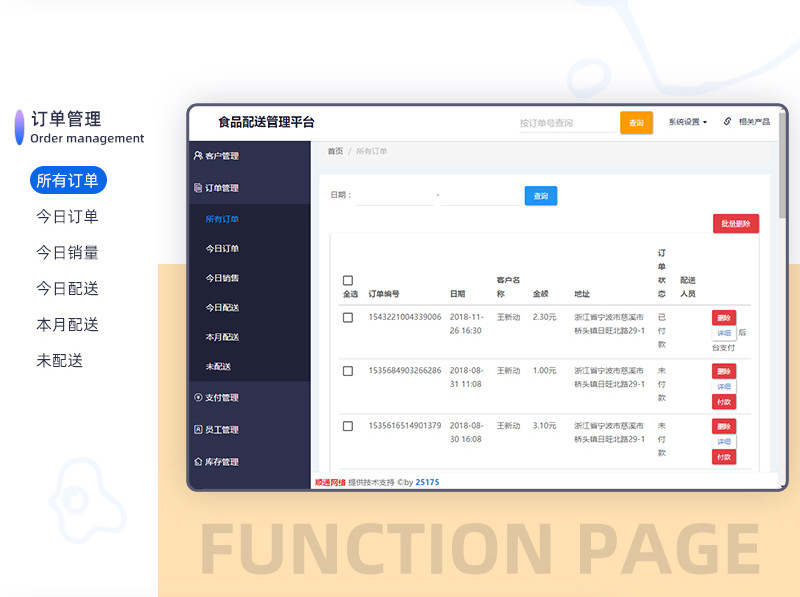Open 支付管理 via its sidebar icon

coord(198,398)
